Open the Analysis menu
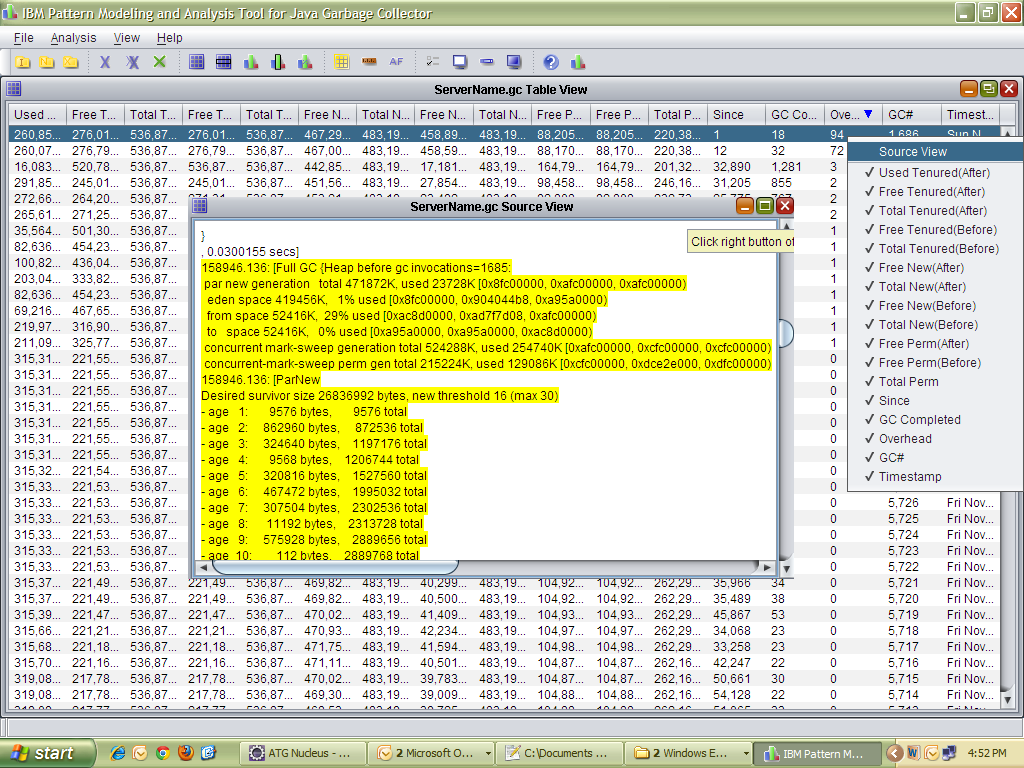Screen dimensions: 1024x768 point(73,38)
